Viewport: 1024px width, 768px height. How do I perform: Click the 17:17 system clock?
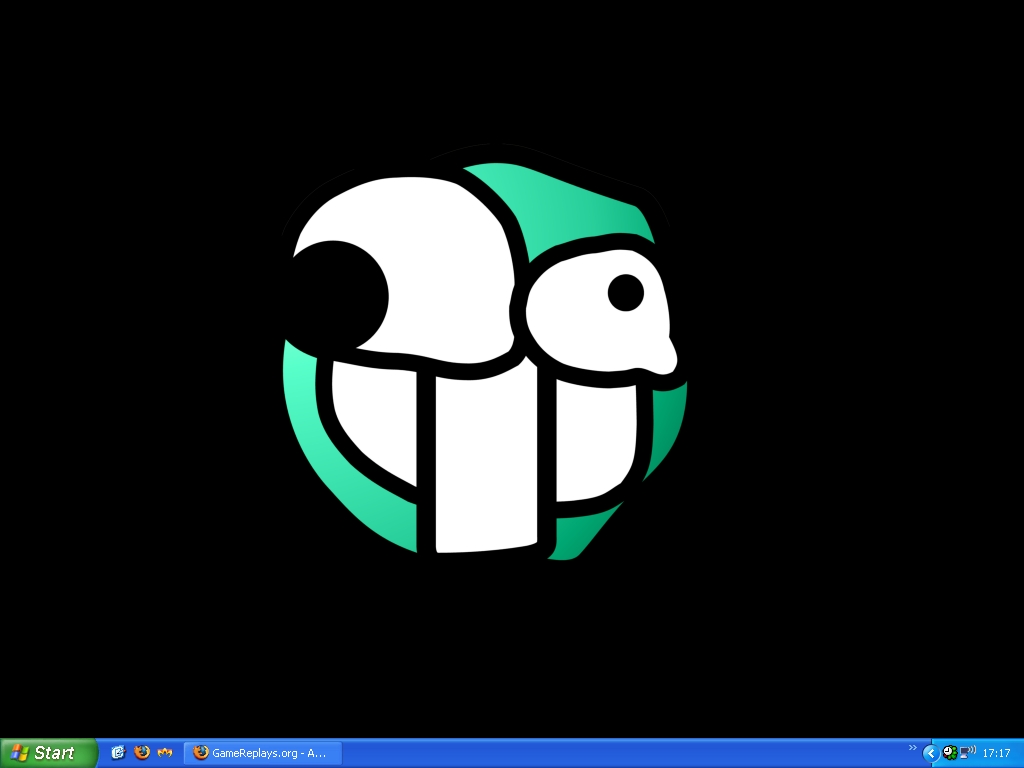tap(997, 754)
